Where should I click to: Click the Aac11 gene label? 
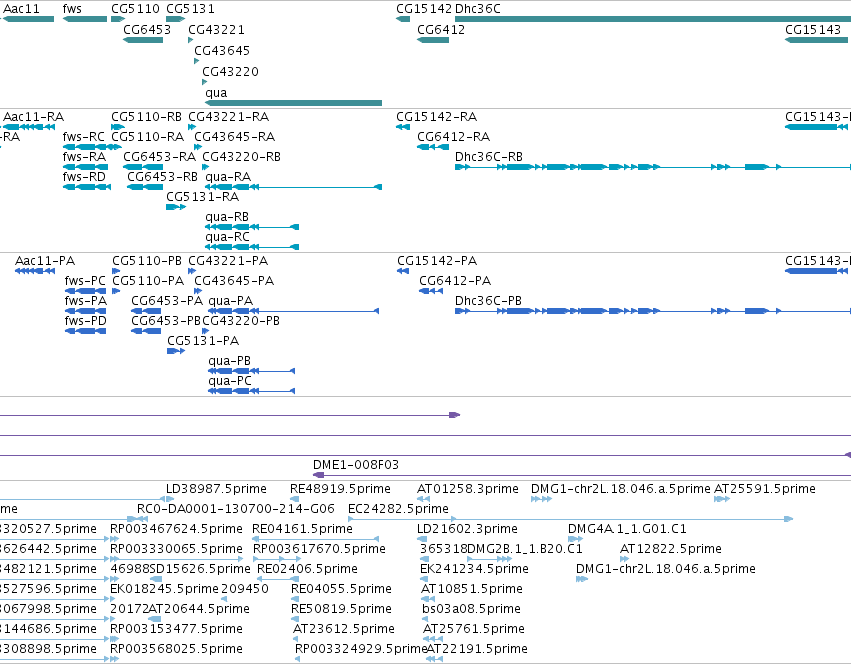(21, 9)
